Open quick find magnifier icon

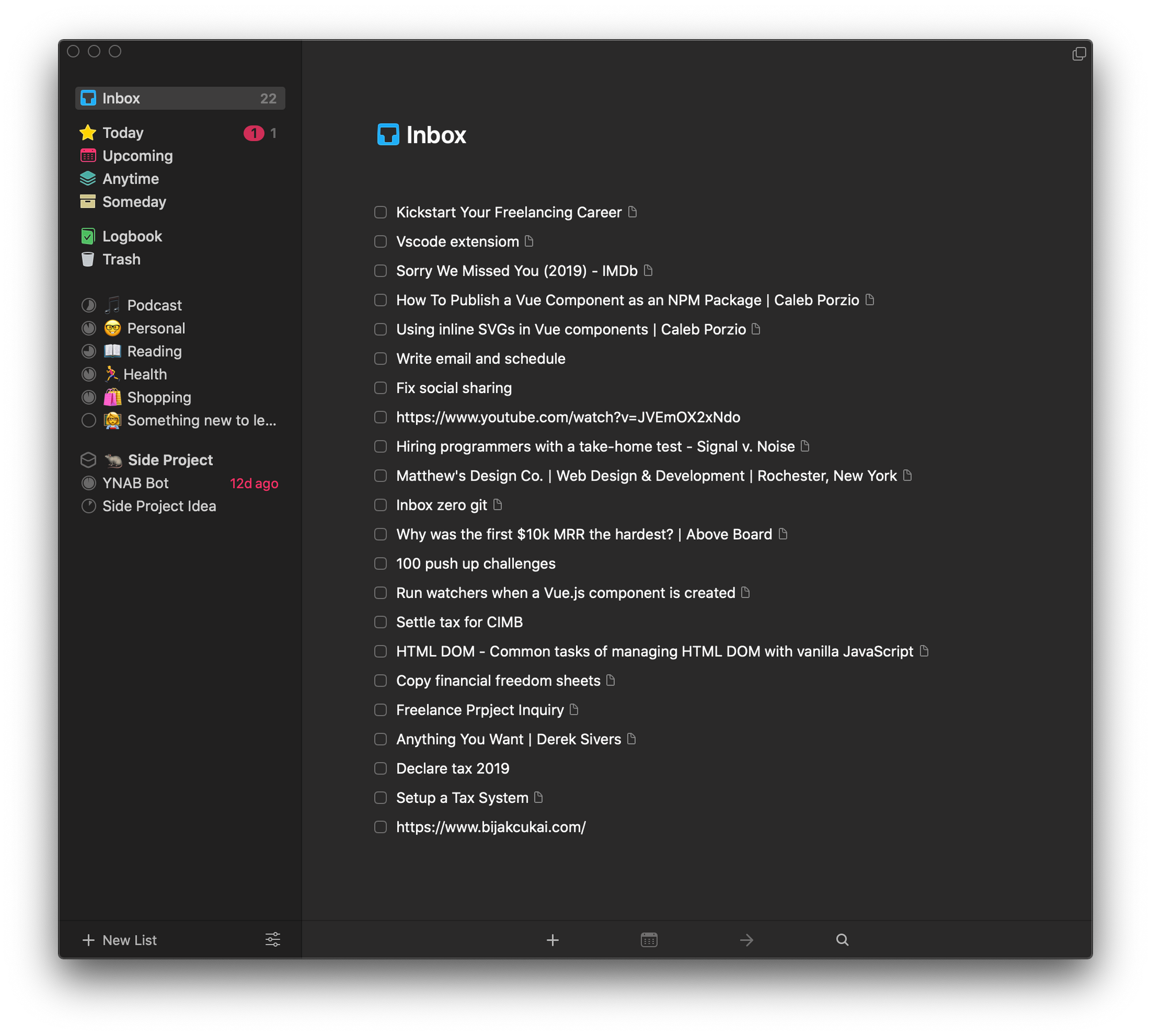click(x=842, y=940)
